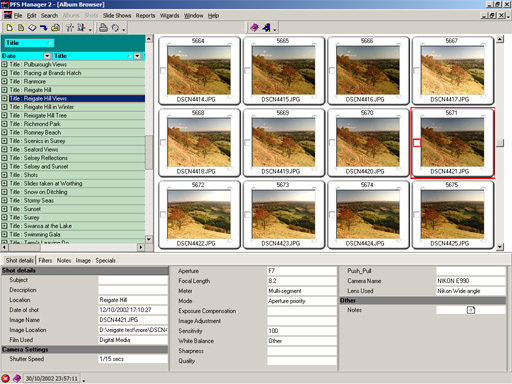Click the Shutter Speed field '1/15 secs'
The width and height of the screenshot is (512, 384).
(x=133, y=359)
